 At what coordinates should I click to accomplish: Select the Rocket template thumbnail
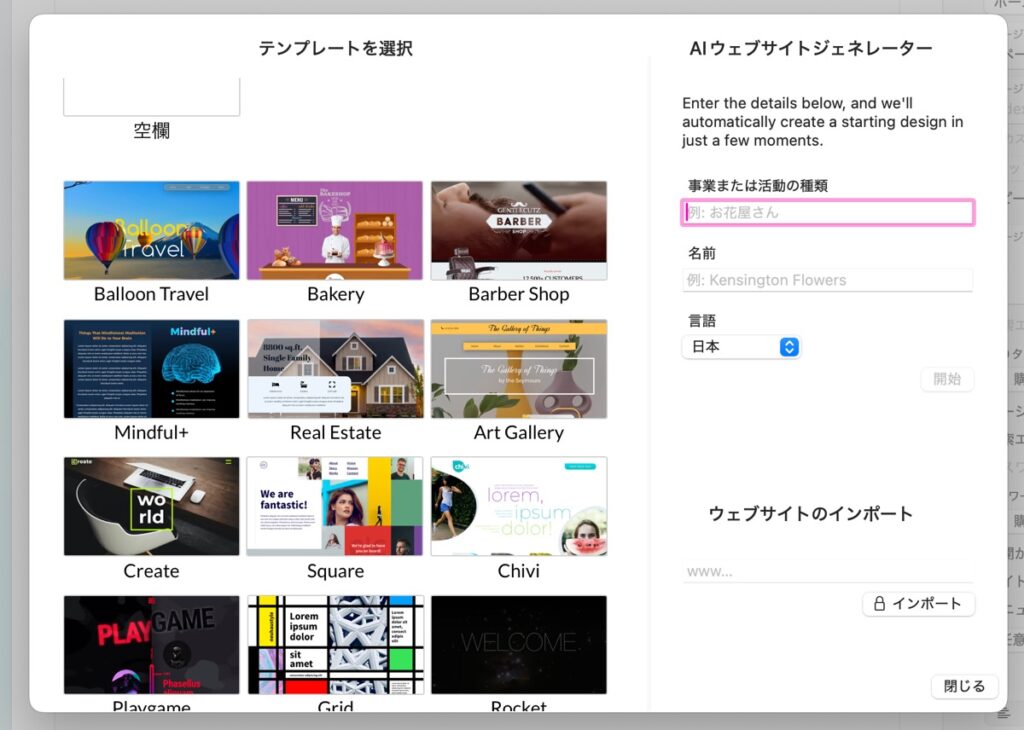point(519,644)
